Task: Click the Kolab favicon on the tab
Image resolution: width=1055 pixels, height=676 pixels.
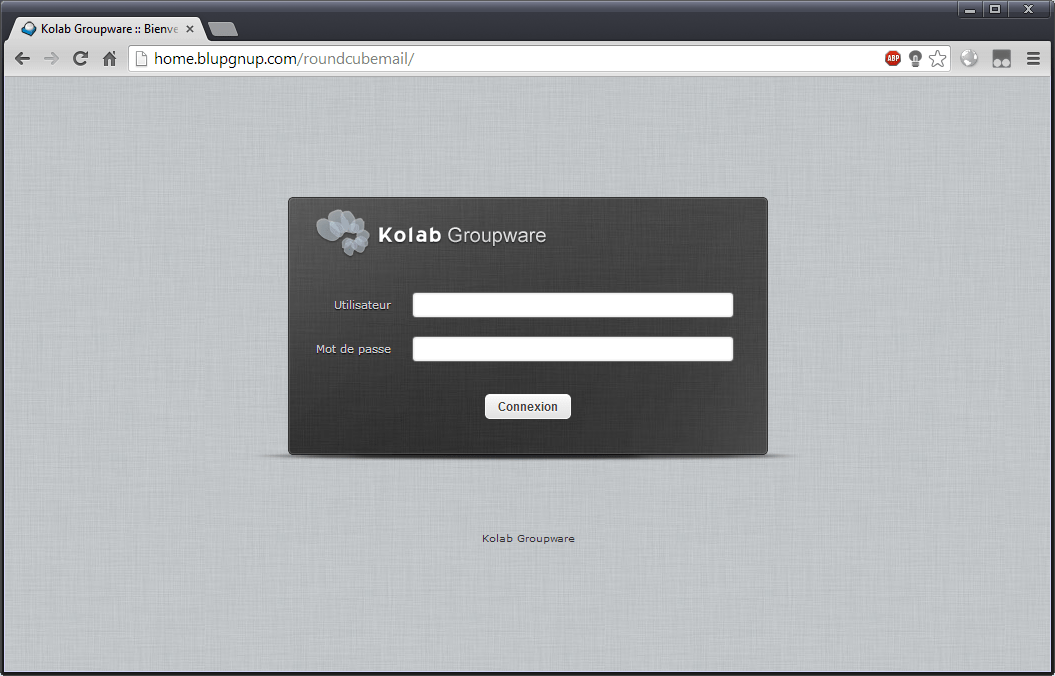Action: 28,29
